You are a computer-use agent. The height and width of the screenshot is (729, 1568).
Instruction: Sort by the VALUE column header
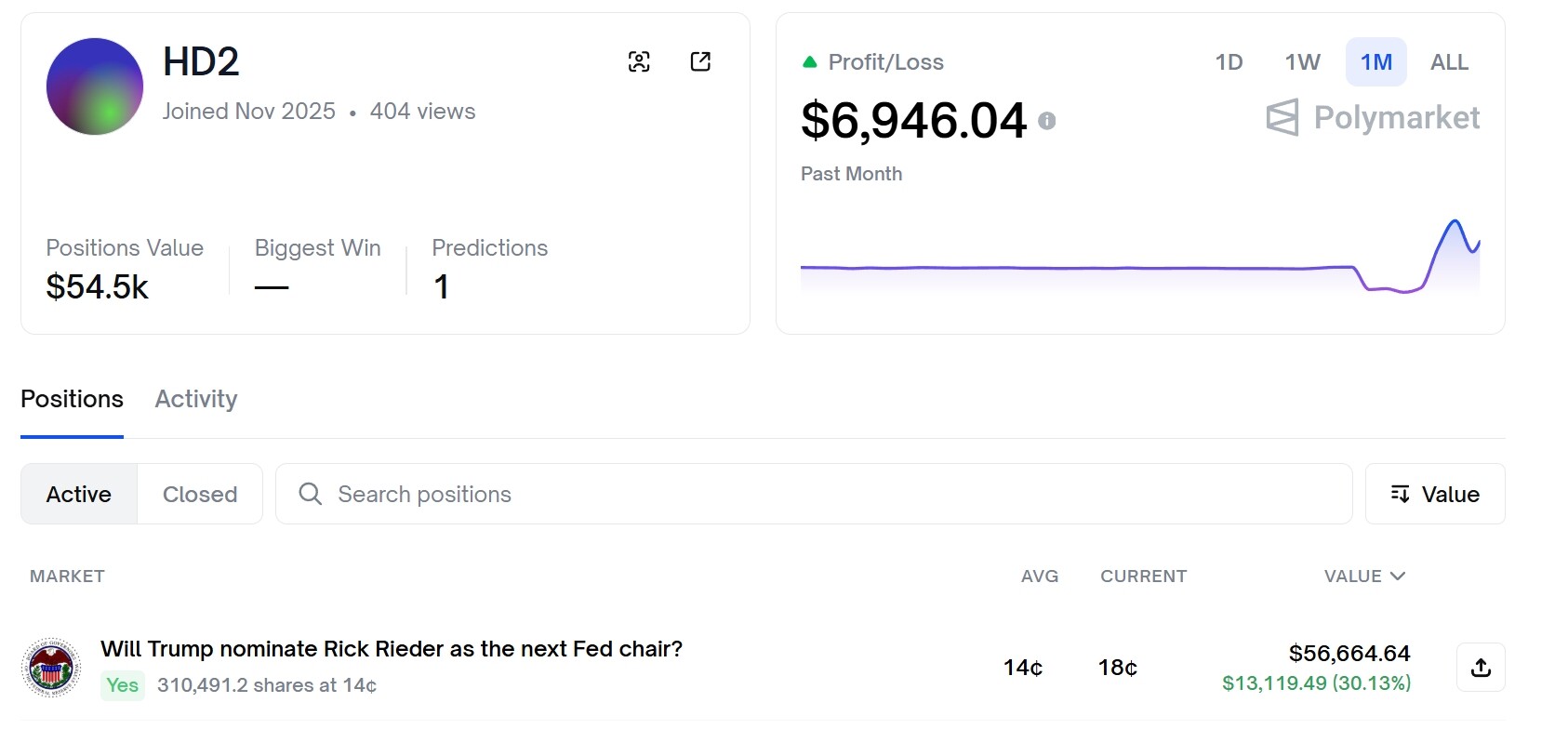pos(1363,577)
